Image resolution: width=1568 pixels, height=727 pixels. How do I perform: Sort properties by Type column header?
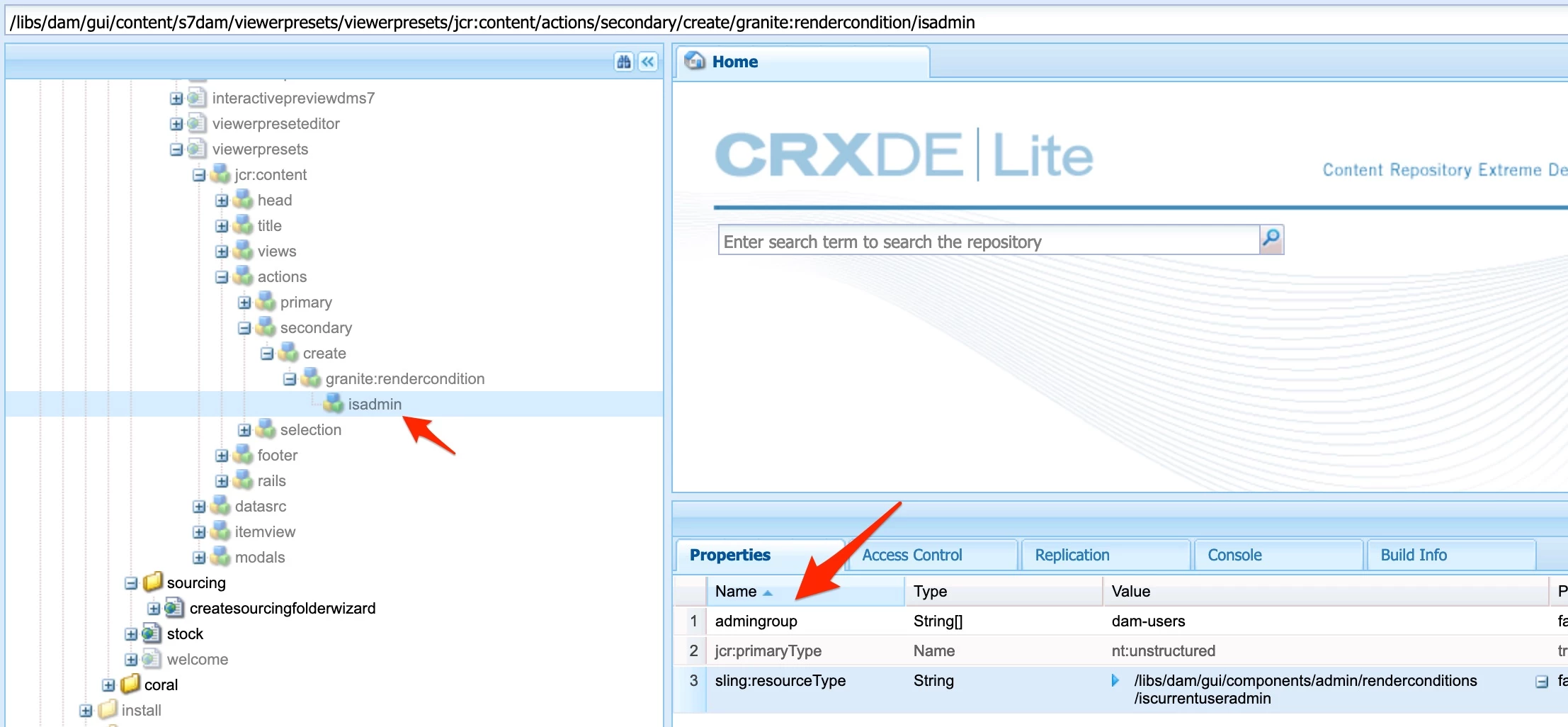pyautogui.click(x=1004, y=591)
